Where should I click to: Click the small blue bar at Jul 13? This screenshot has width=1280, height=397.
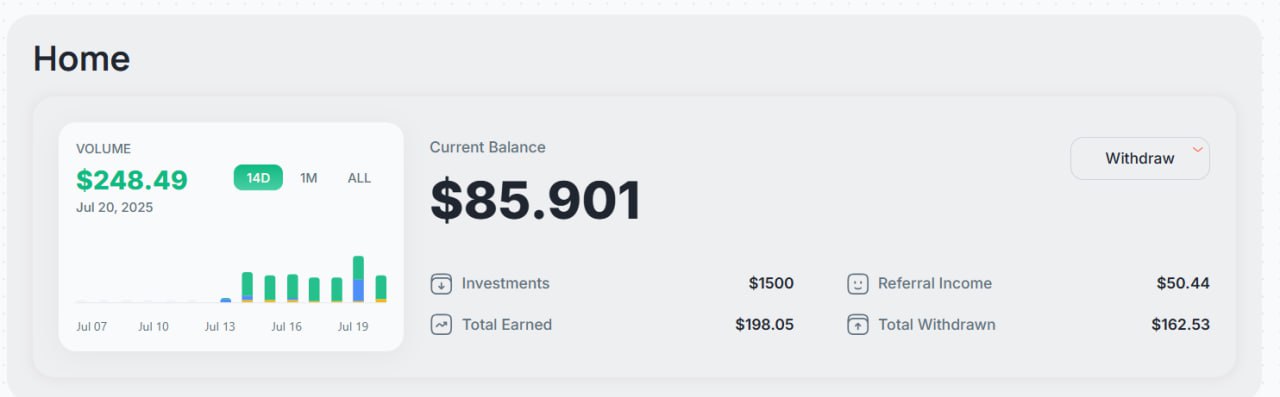(225, 300)
